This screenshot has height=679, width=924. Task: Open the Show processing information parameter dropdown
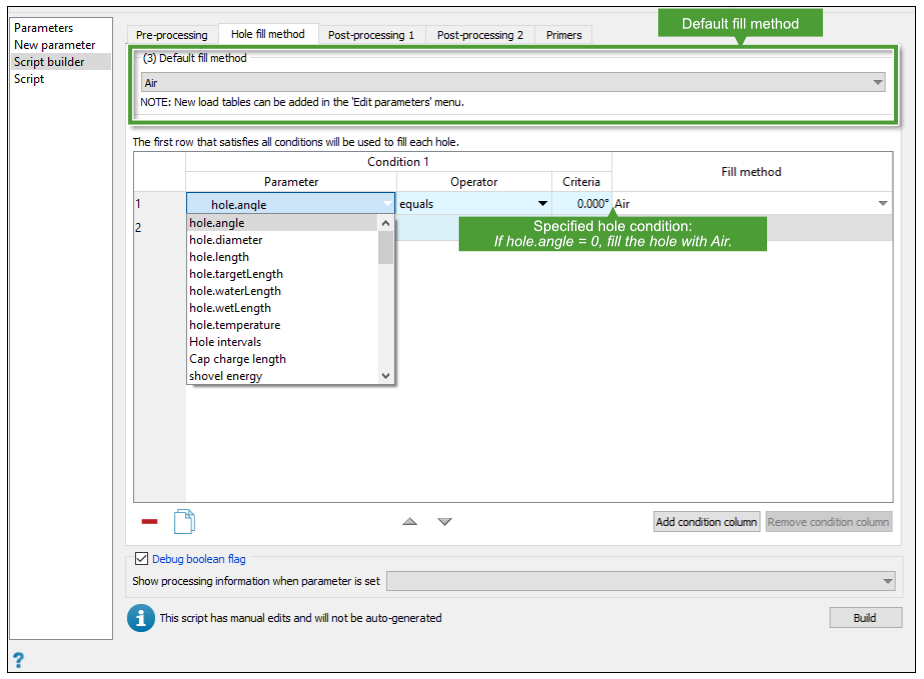641,581
